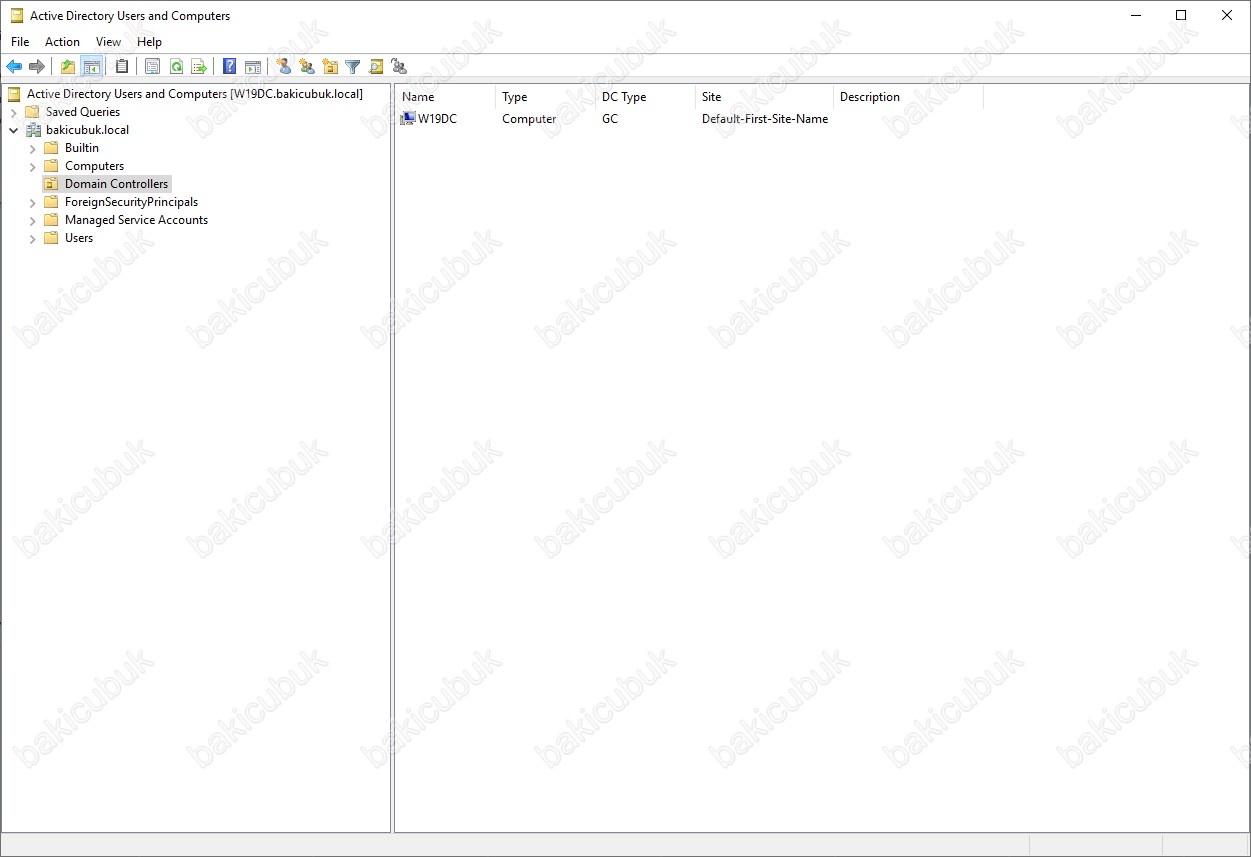The width and height of the screenshot is (1251, 857).
Task: Collapse the bakicubuk.local domain node
Action: (14, 130)
